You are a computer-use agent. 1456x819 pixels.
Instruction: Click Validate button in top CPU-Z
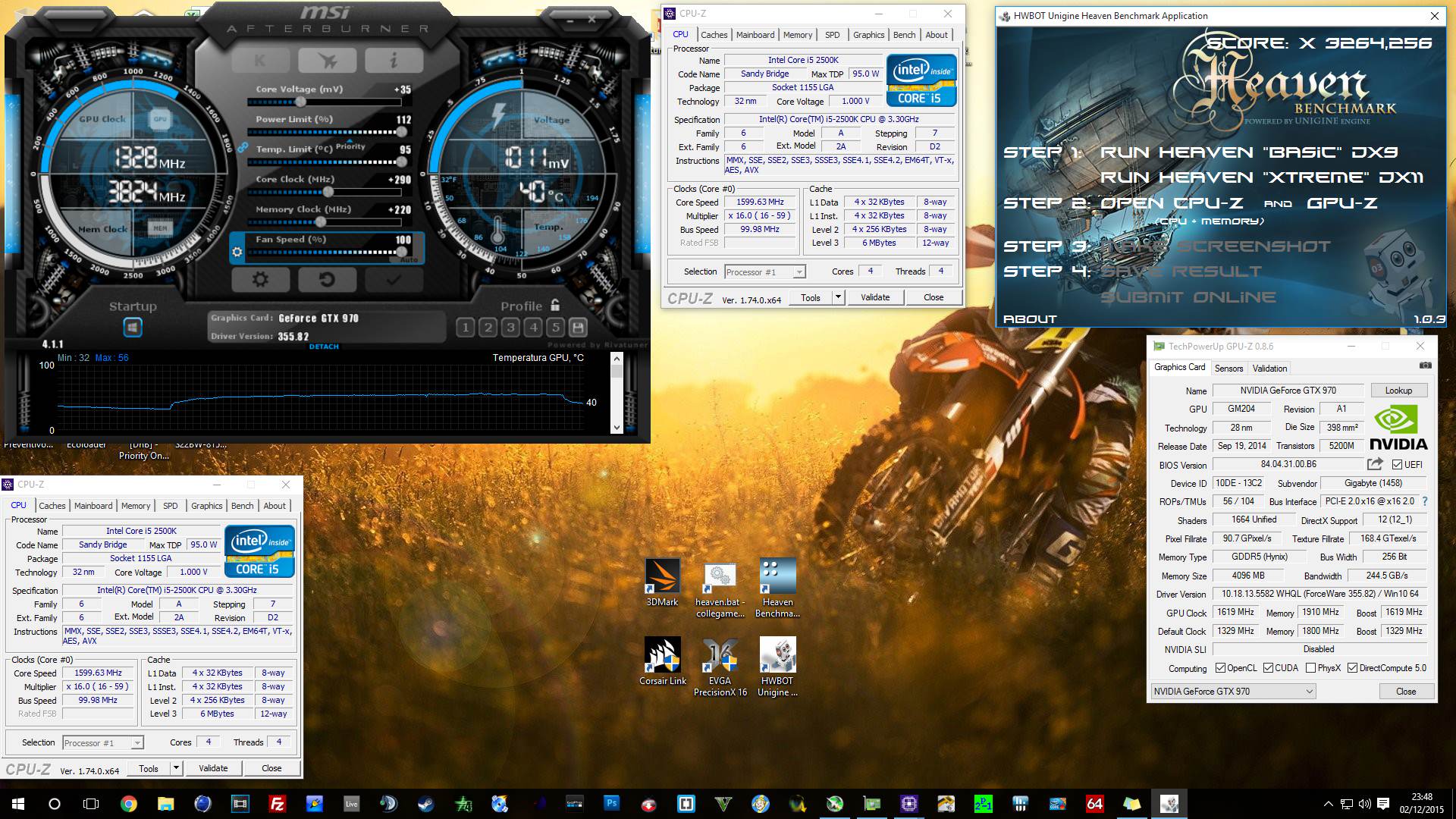pos(875,297)
